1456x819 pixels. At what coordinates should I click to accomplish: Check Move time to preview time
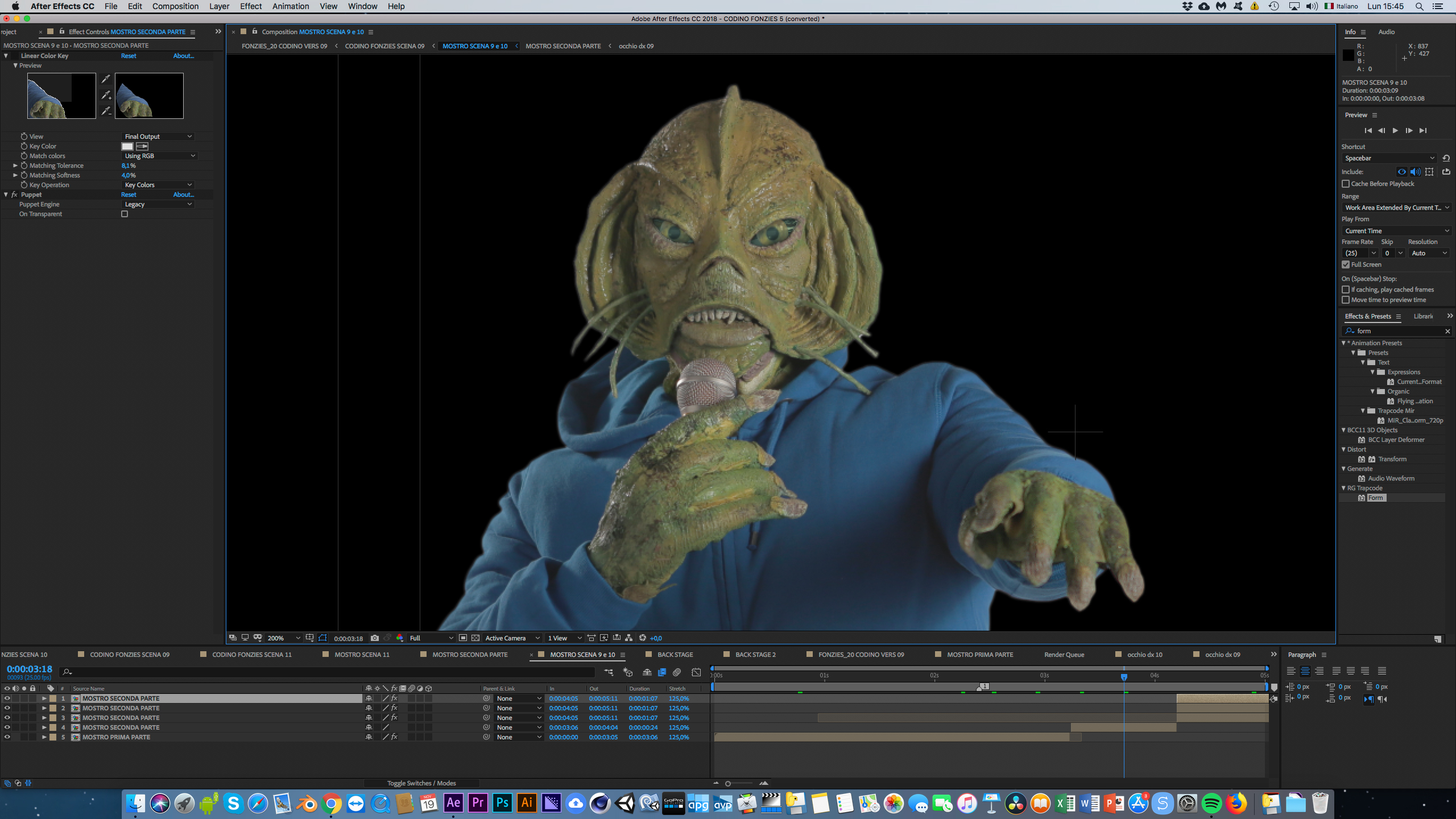coord(1346,300)
